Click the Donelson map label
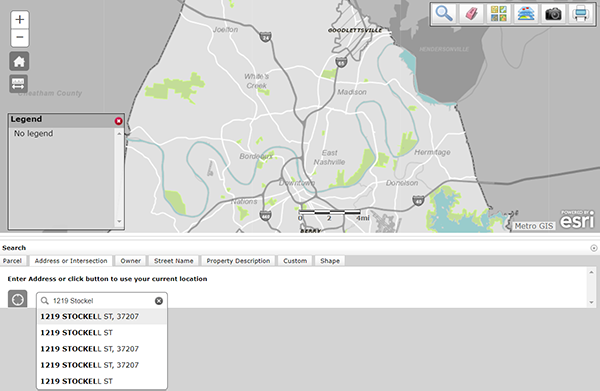 (402, 183)
